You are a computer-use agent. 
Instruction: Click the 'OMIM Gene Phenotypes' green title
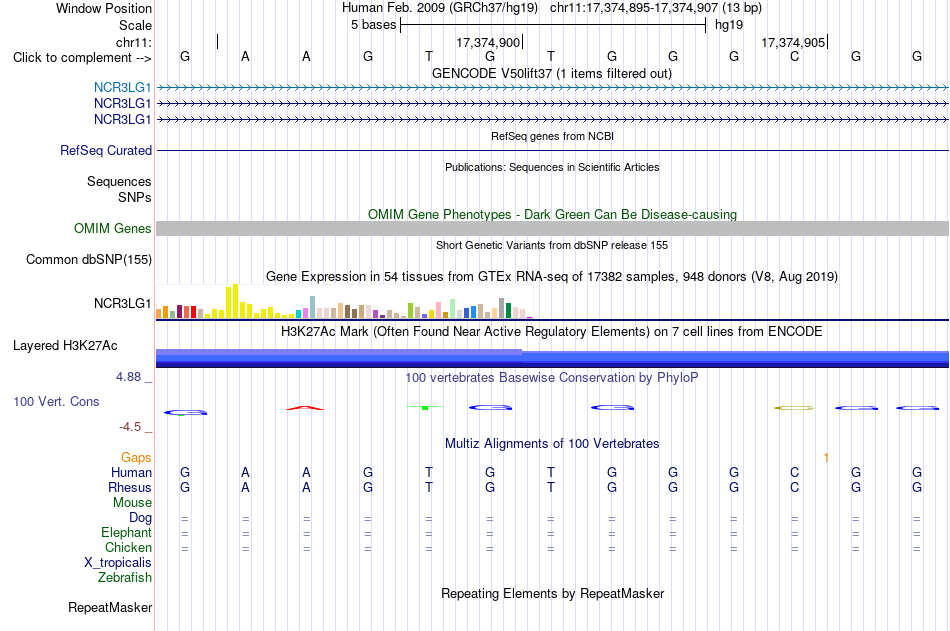tap(552, 215)
